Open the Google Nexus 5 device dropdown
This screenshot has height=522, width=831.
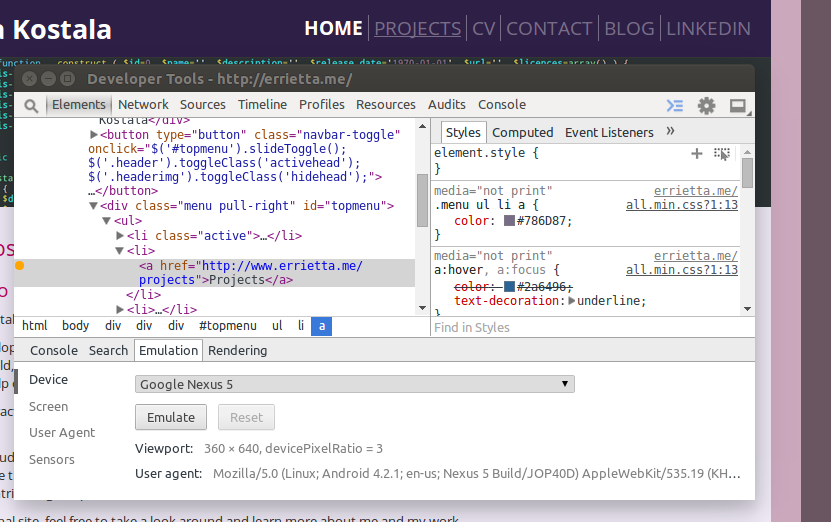354,384
